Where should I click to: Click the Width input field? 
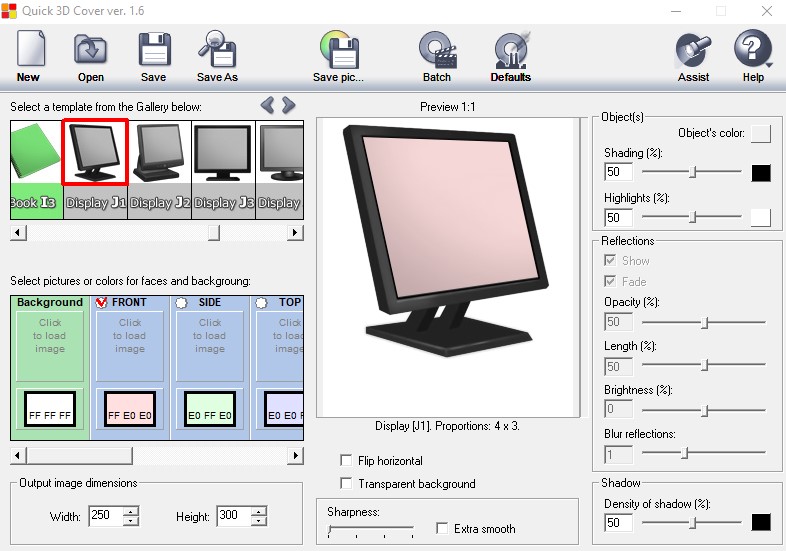point(106,515)
